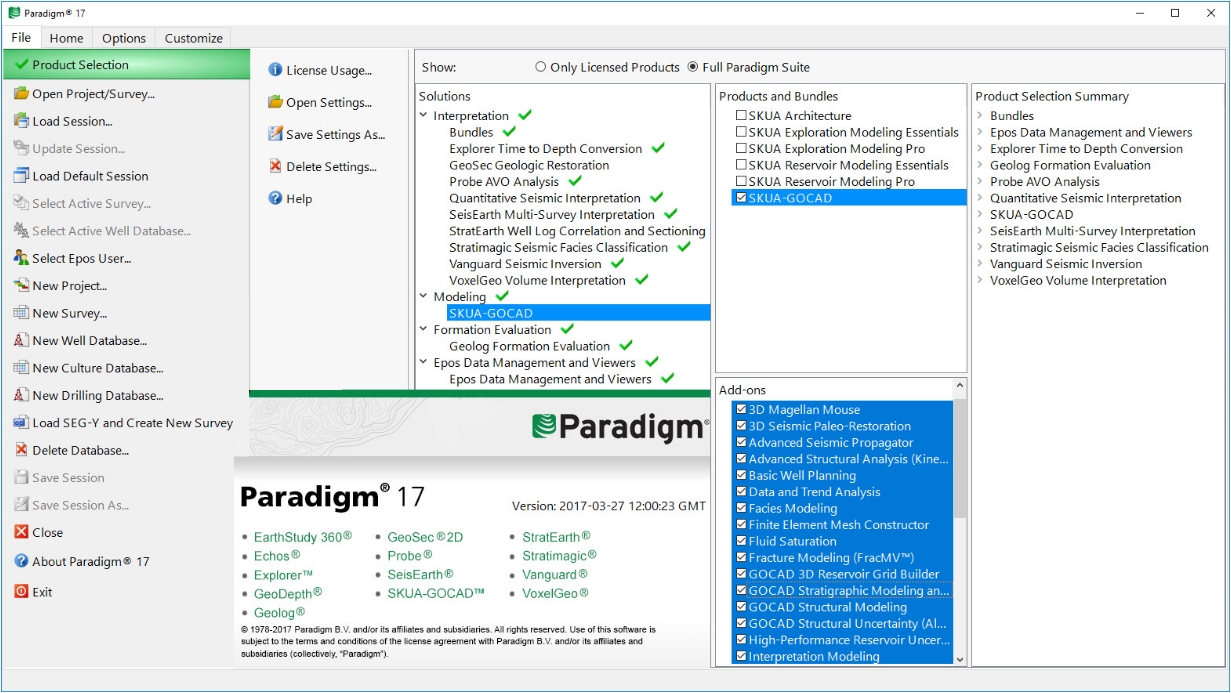Select the Only Licensed Products radio button
1231x693 pixels.
[x=541, y=67]
